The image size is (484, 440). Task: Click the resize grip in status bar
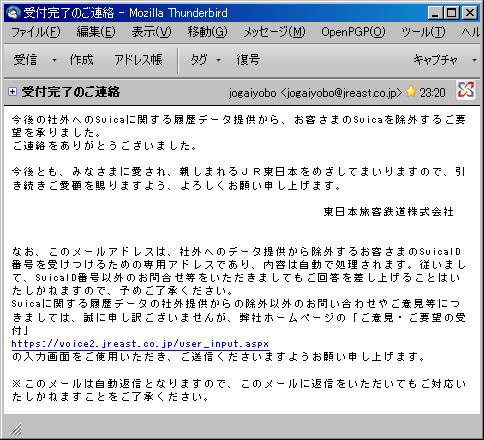coord(15,429)
